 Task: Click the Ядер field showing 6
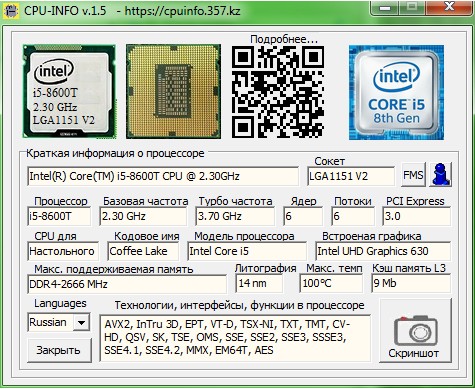pos(303,216)
